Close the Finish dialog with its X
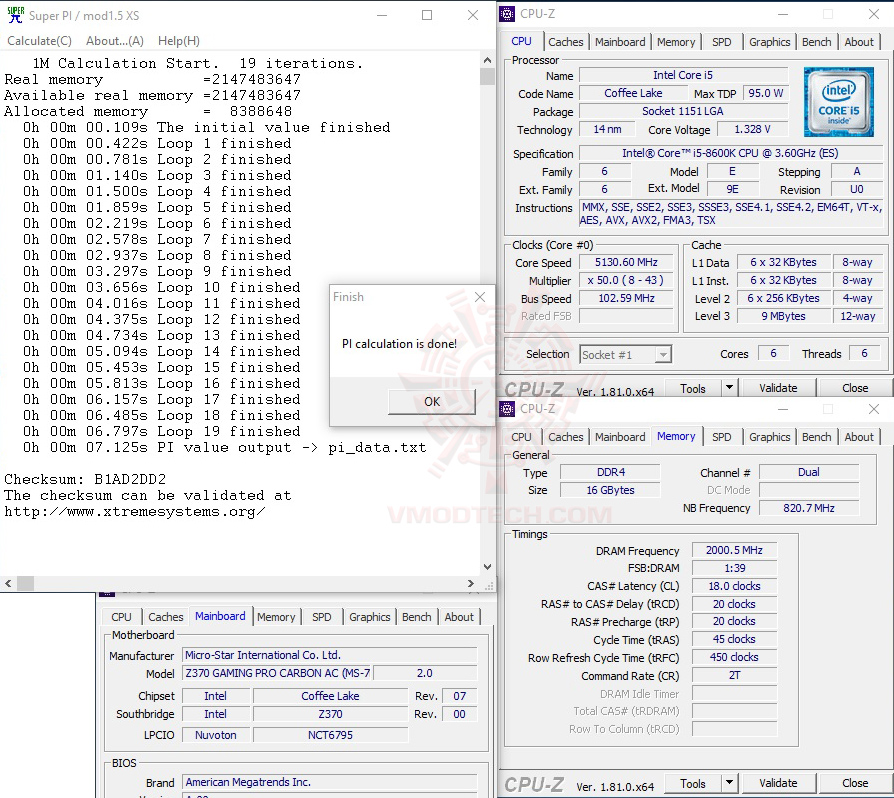894x798 pixels. coord(480,297)
